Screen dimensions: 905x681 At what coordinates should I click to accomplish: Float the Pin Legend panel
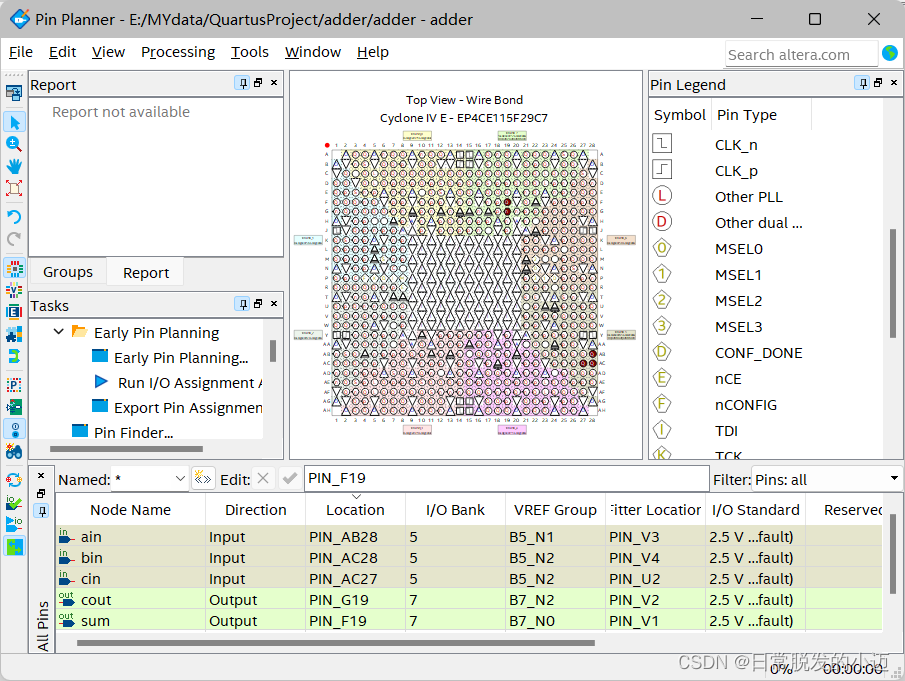(x=878, y=83)
